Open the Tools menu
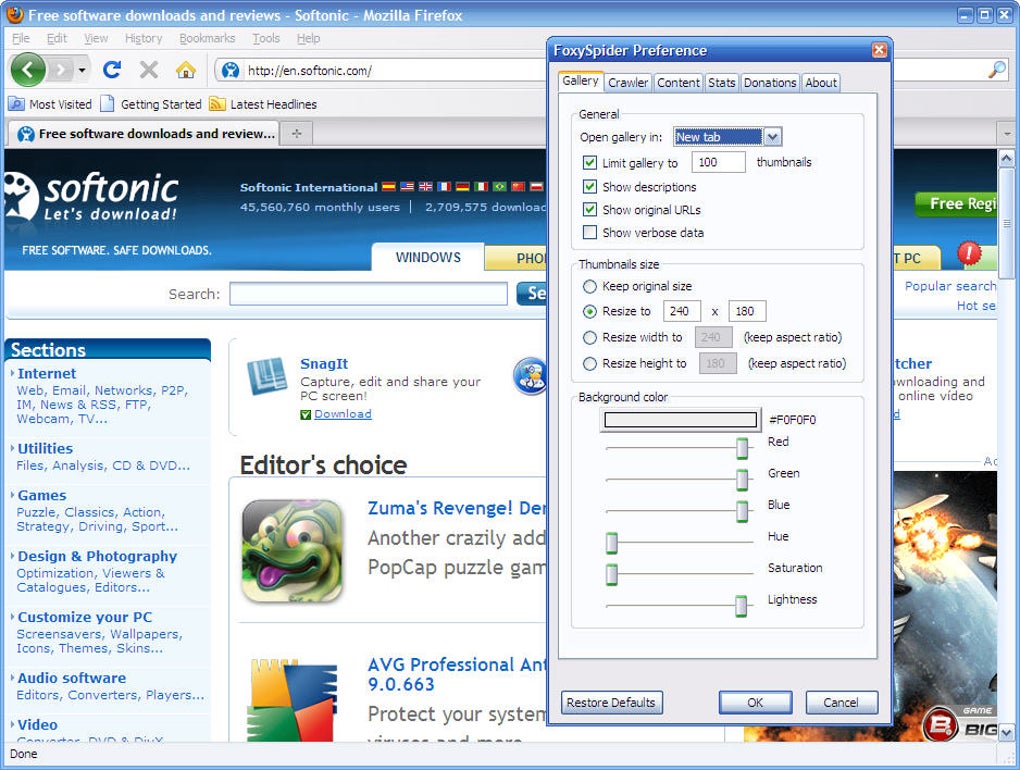The height and width of the screenshot is (770, 1020). pyautogui.click(x=266, y=38)
